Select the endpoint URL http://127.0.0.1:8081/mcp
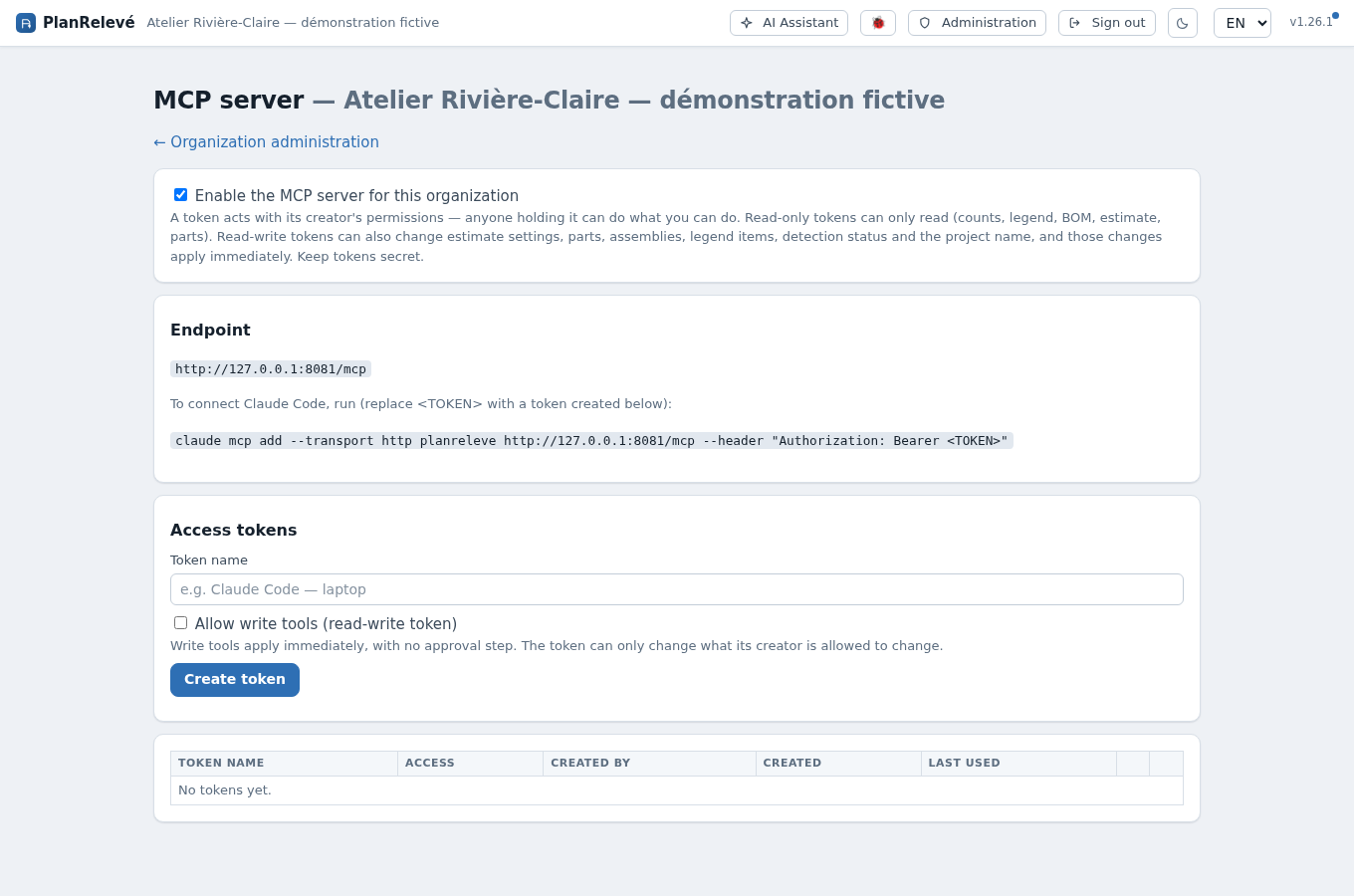The width and height of the screenshot is (1354, 896). tap(271, 369)
